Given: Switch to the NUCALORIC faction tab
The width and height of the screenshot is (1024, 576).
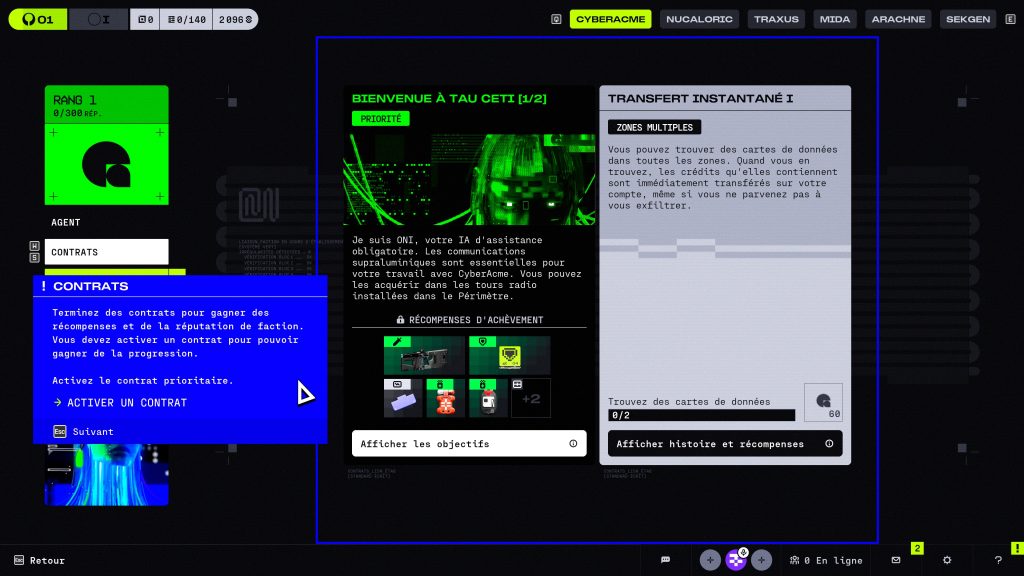Looking at the screenshot, I should coord(700,19).
